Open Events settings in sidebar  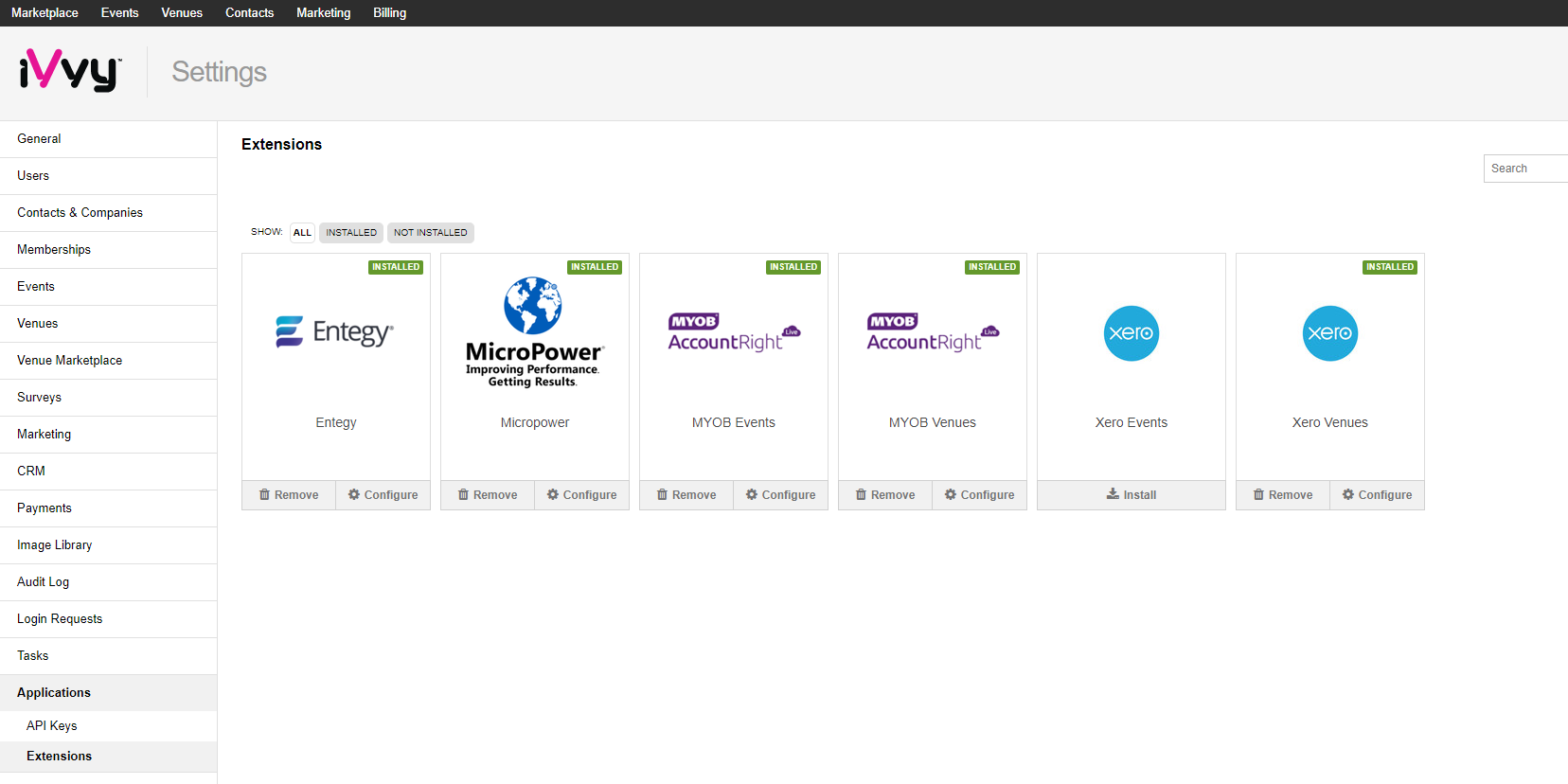tap(108, 287)
